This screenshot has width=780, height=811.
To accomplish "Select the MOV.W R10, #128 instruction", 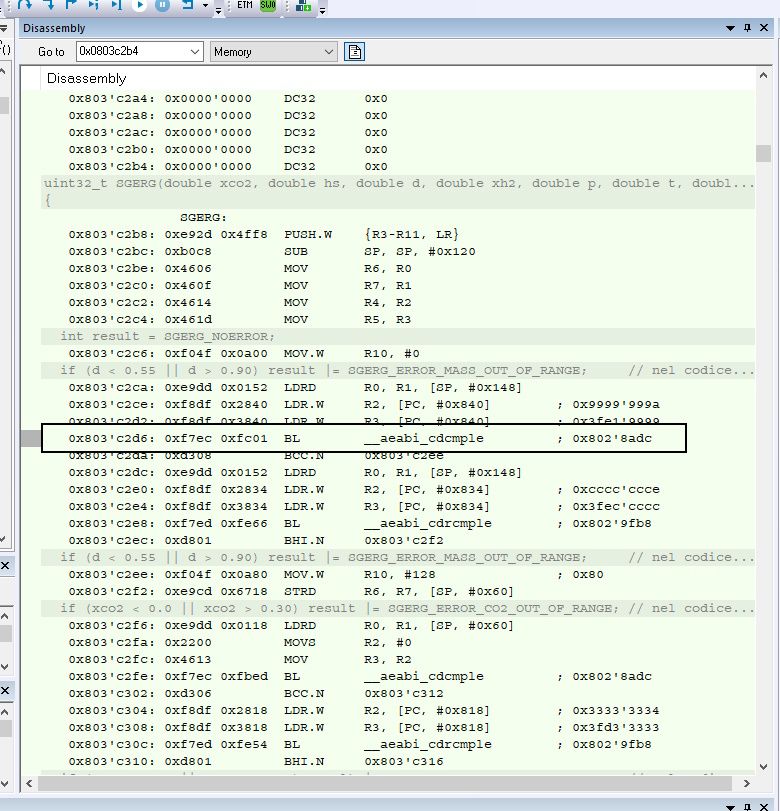I will (398, 575).
